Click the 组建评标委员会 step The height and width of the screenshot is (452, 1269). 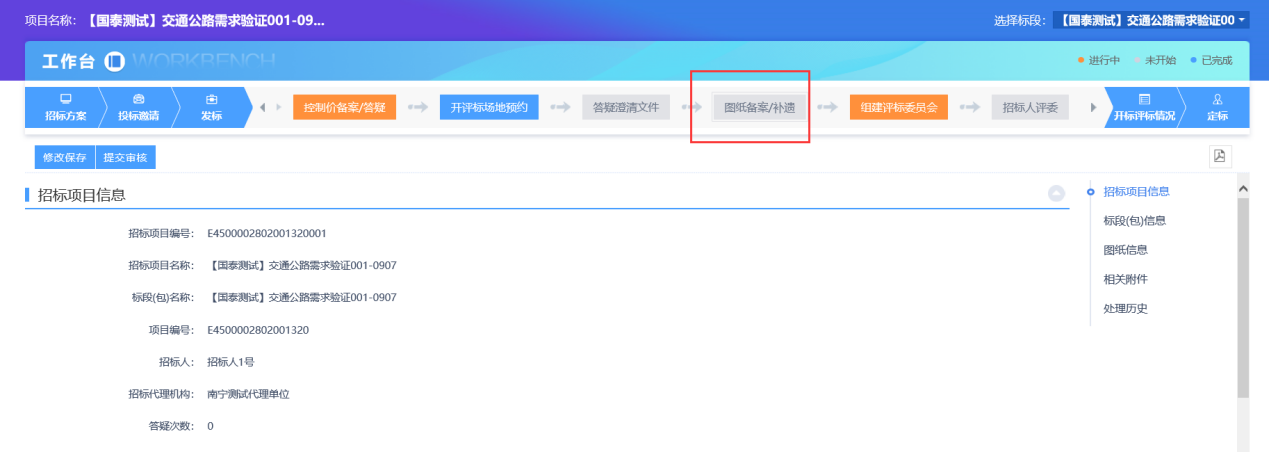899,108
